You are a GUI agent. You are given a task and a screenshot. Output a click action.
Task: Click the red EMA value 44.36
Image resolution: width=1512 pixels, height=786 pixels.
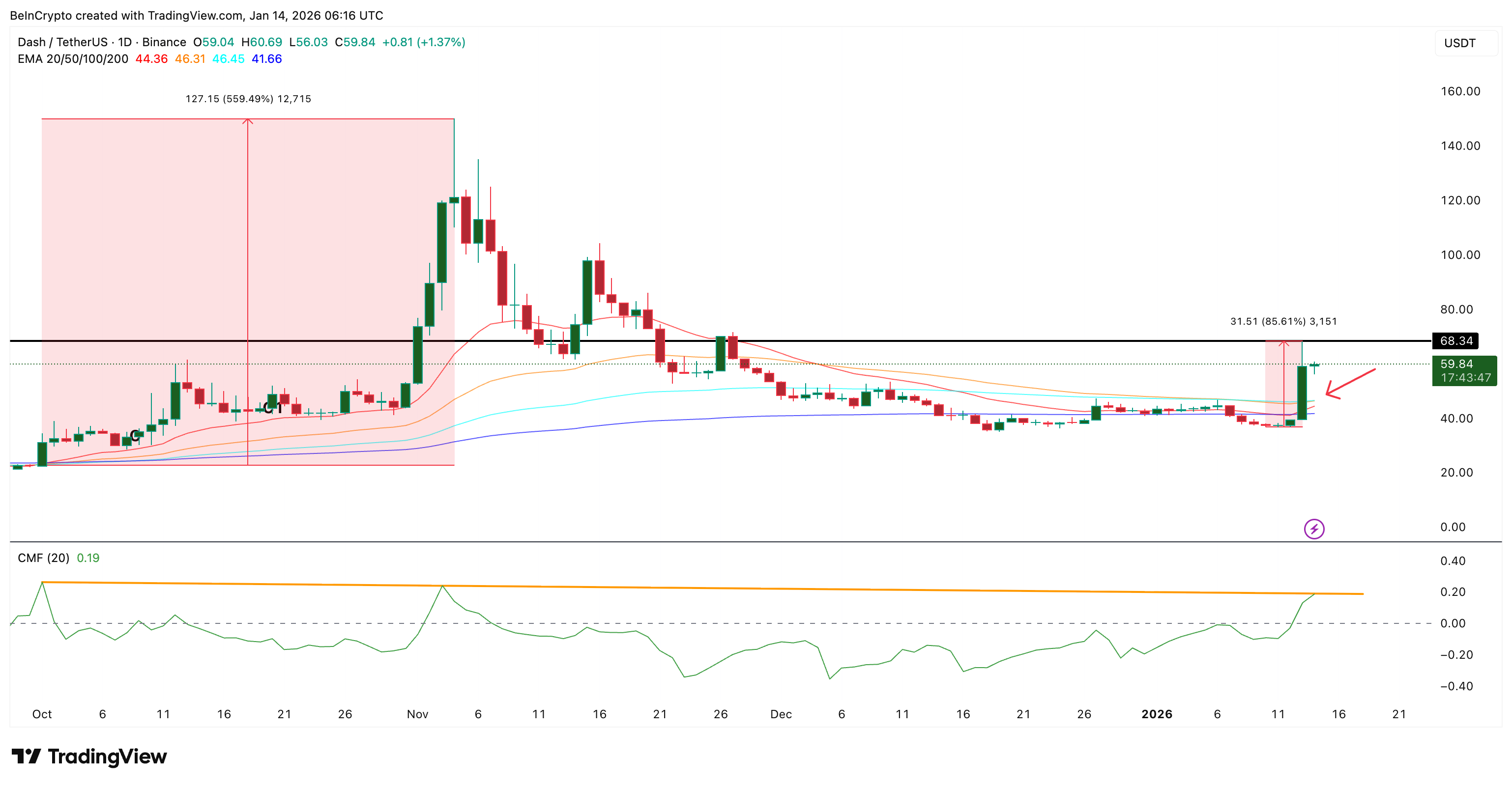(x=151, y=58)
